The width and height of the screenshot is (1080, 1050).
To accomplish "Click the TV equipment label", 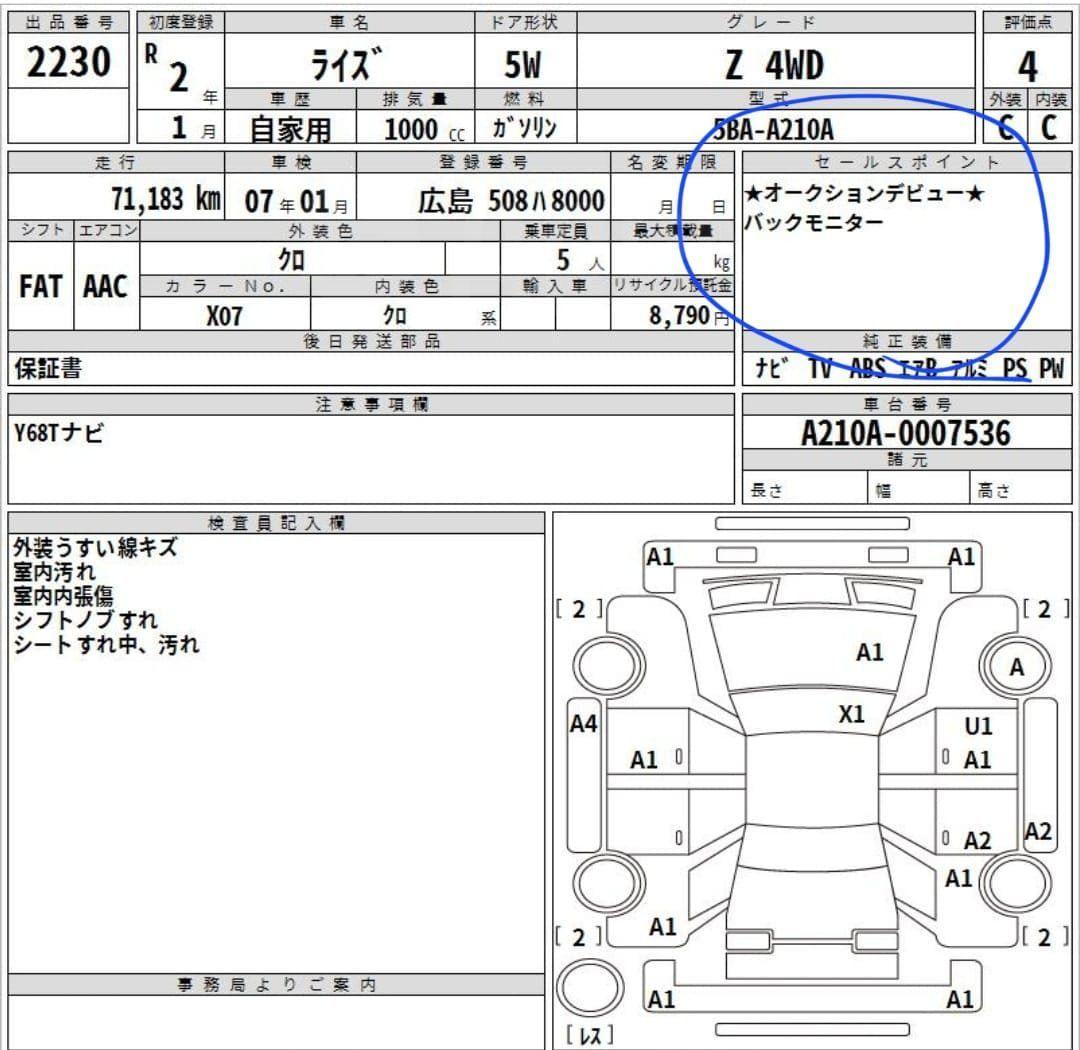I will [820, 369].
